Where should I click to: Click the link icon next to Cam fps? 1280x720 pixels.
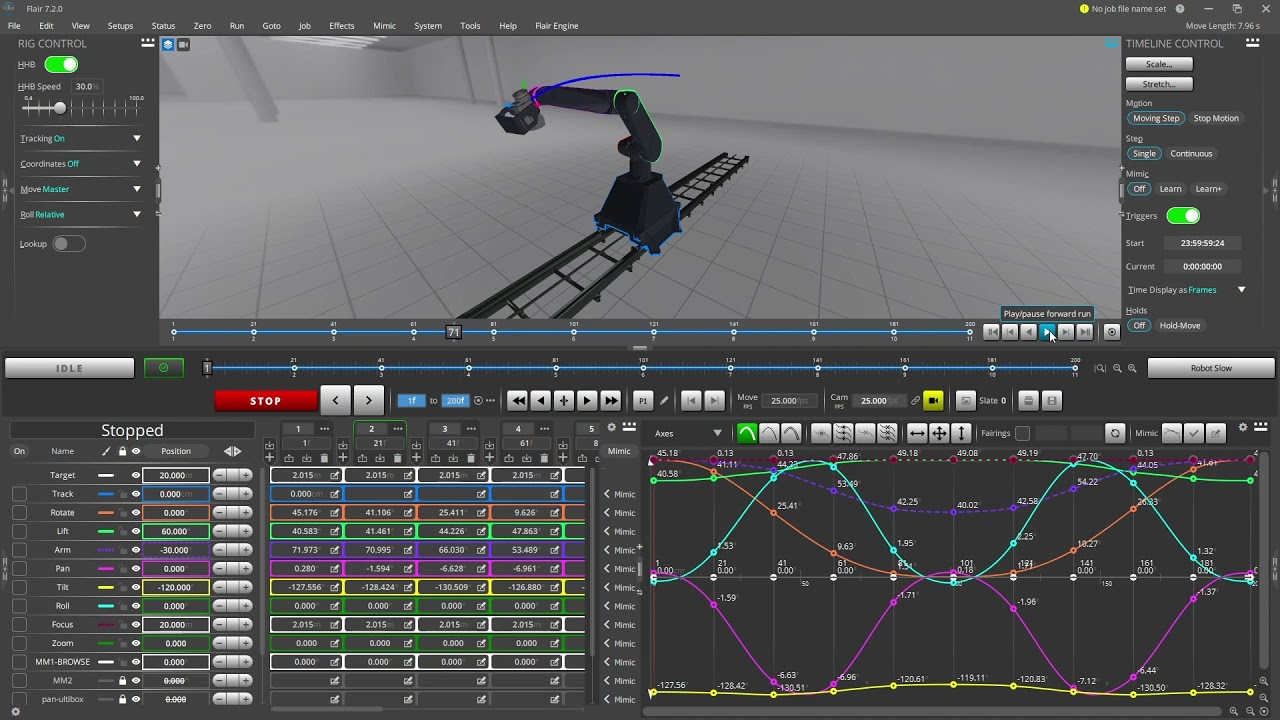click(x=915, y=400)
